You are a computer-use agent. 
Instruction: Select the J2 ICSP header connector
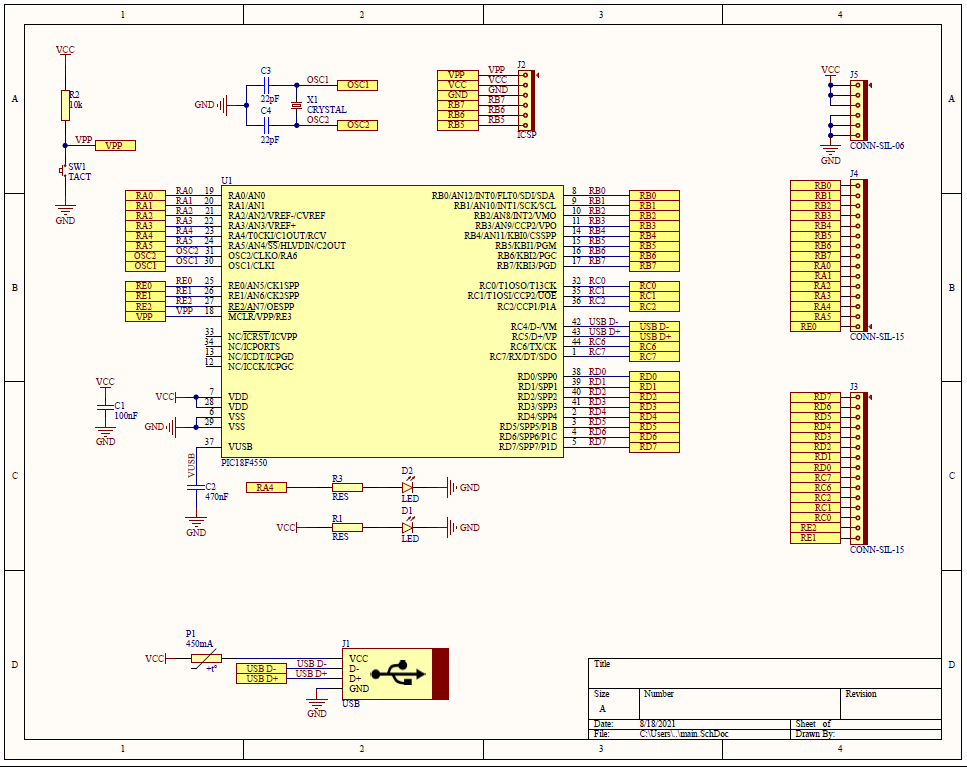pyautogui.click(x=526, y=100)
